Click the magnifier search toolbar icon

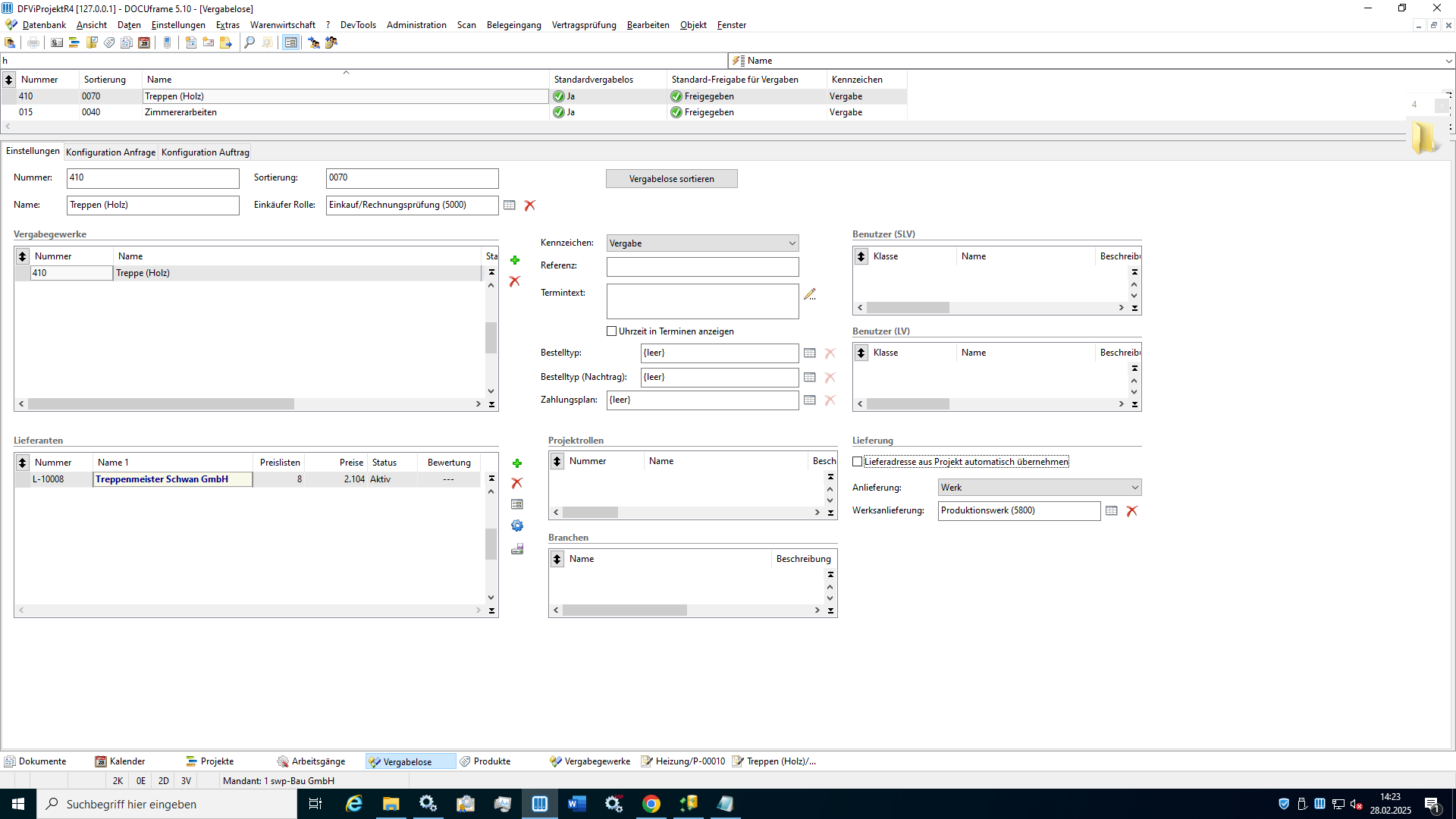tap(249, 43)
